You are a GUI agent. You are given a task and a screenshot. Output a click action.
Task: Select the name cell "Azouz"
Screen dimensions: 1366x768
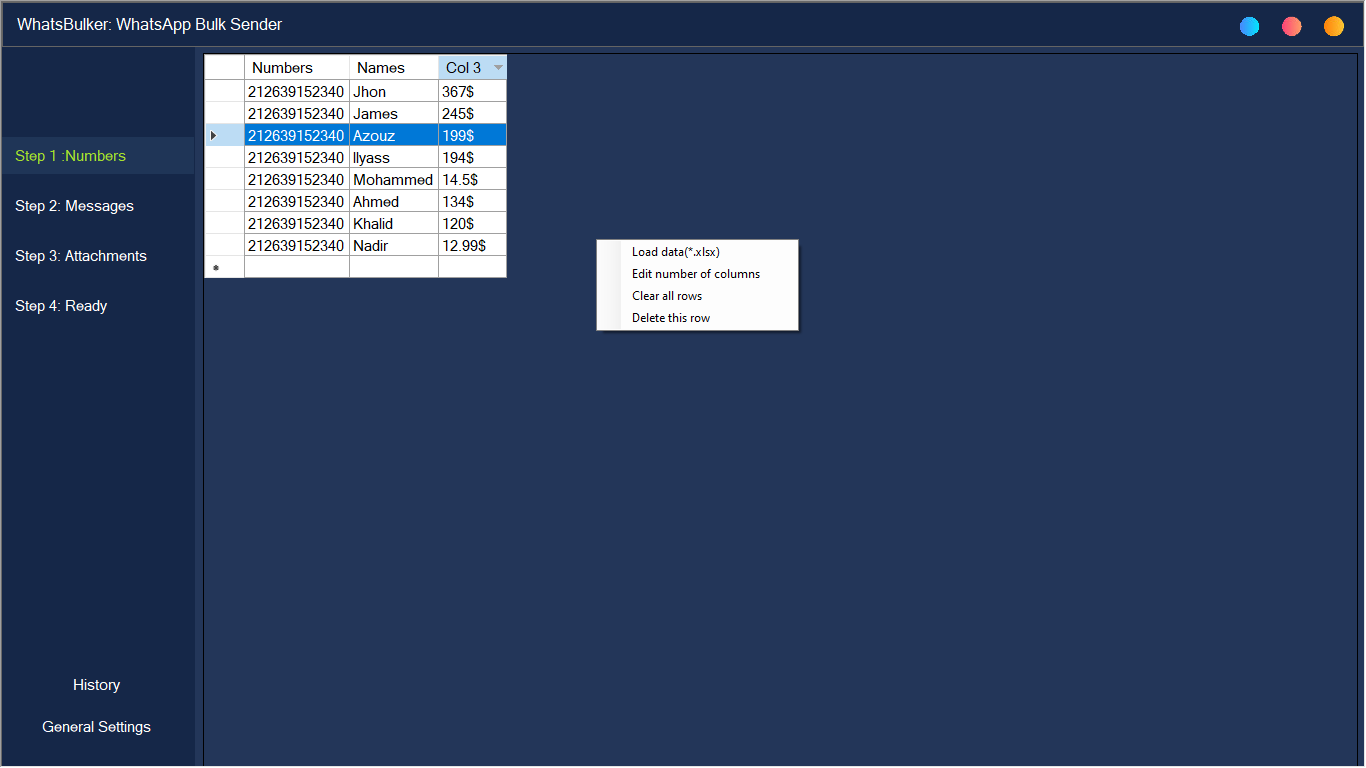click(x=394, y=136)
